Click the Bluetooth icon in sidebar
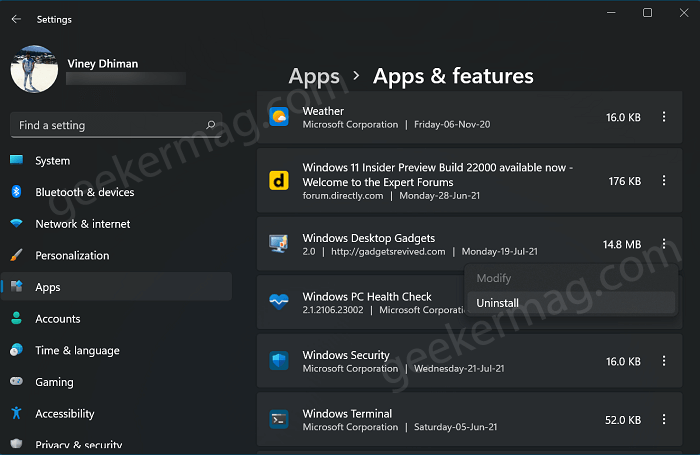 coord(17,192)
